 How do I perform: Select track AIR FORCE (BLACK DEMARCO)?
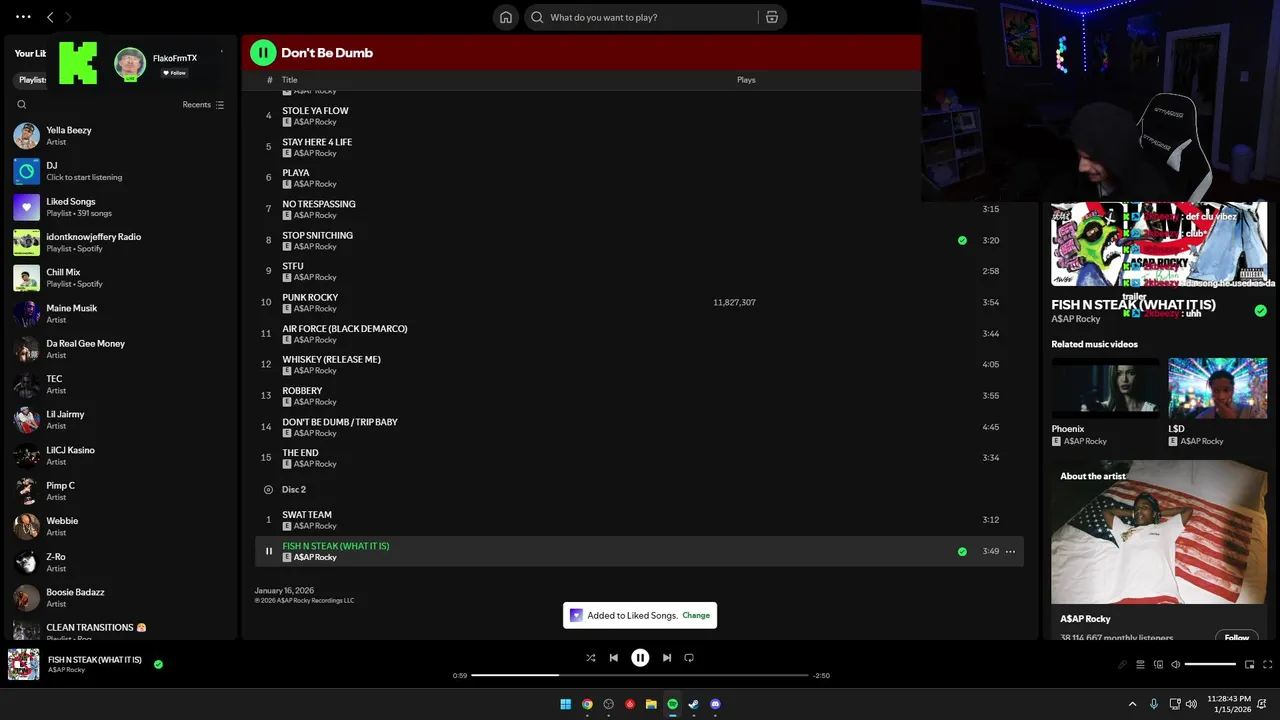coord(639,333)
